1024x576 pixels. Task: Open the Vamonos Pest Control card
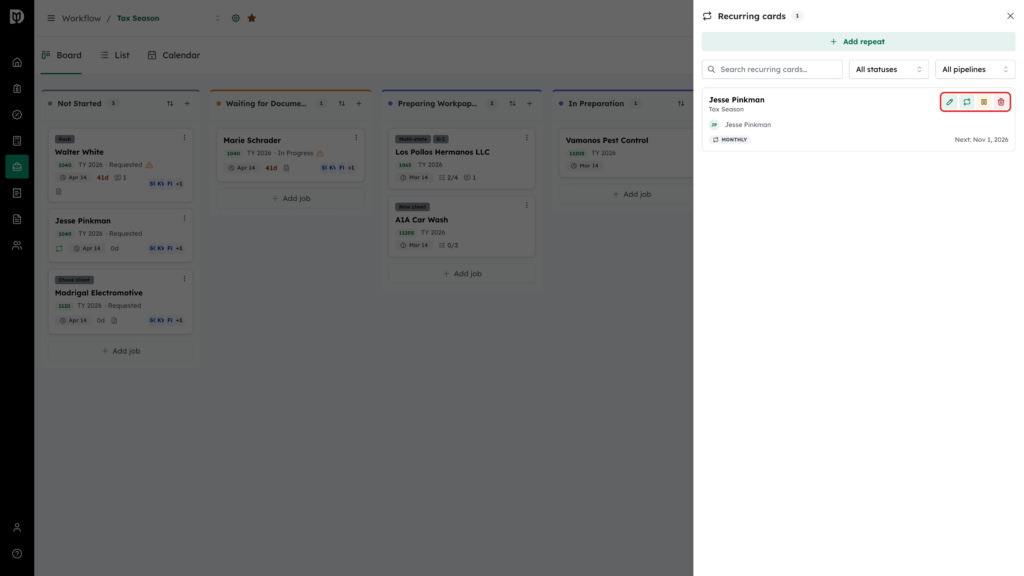[x=626, y=152]
